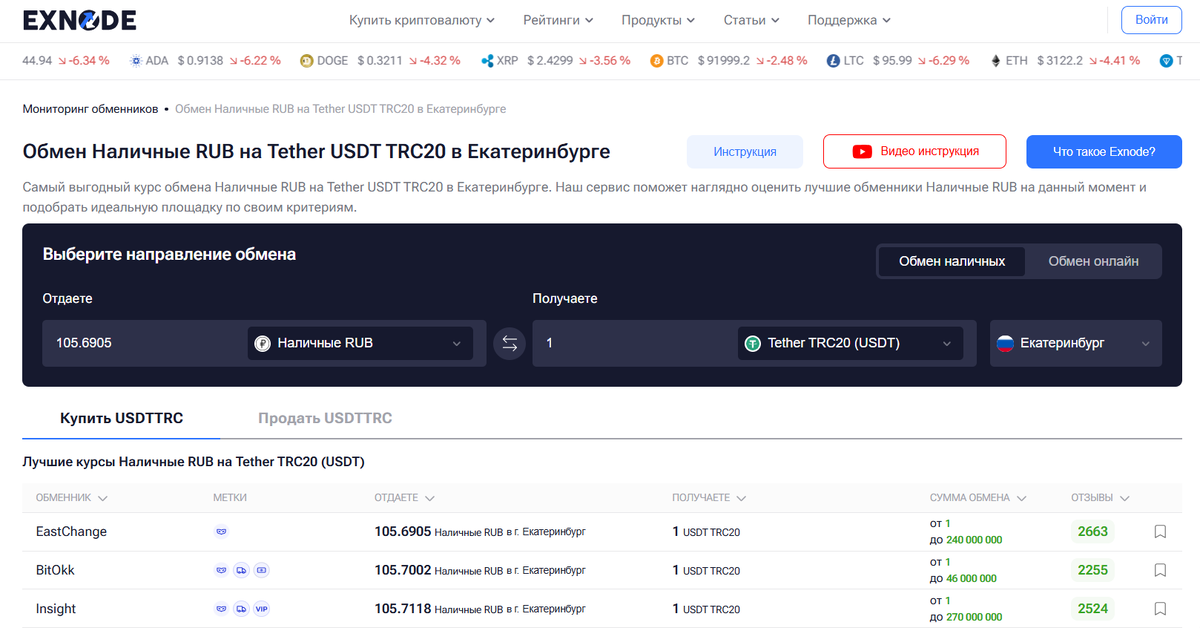Switch to Обмен онлайн mode
This screenshot has width=1200, height=628.
(1093, 261)
